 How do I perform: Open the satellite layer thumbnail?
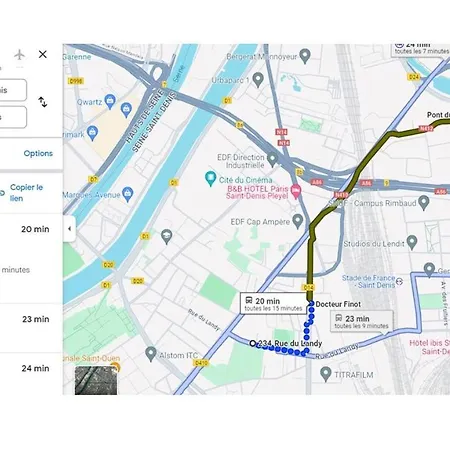coord(96,380)
